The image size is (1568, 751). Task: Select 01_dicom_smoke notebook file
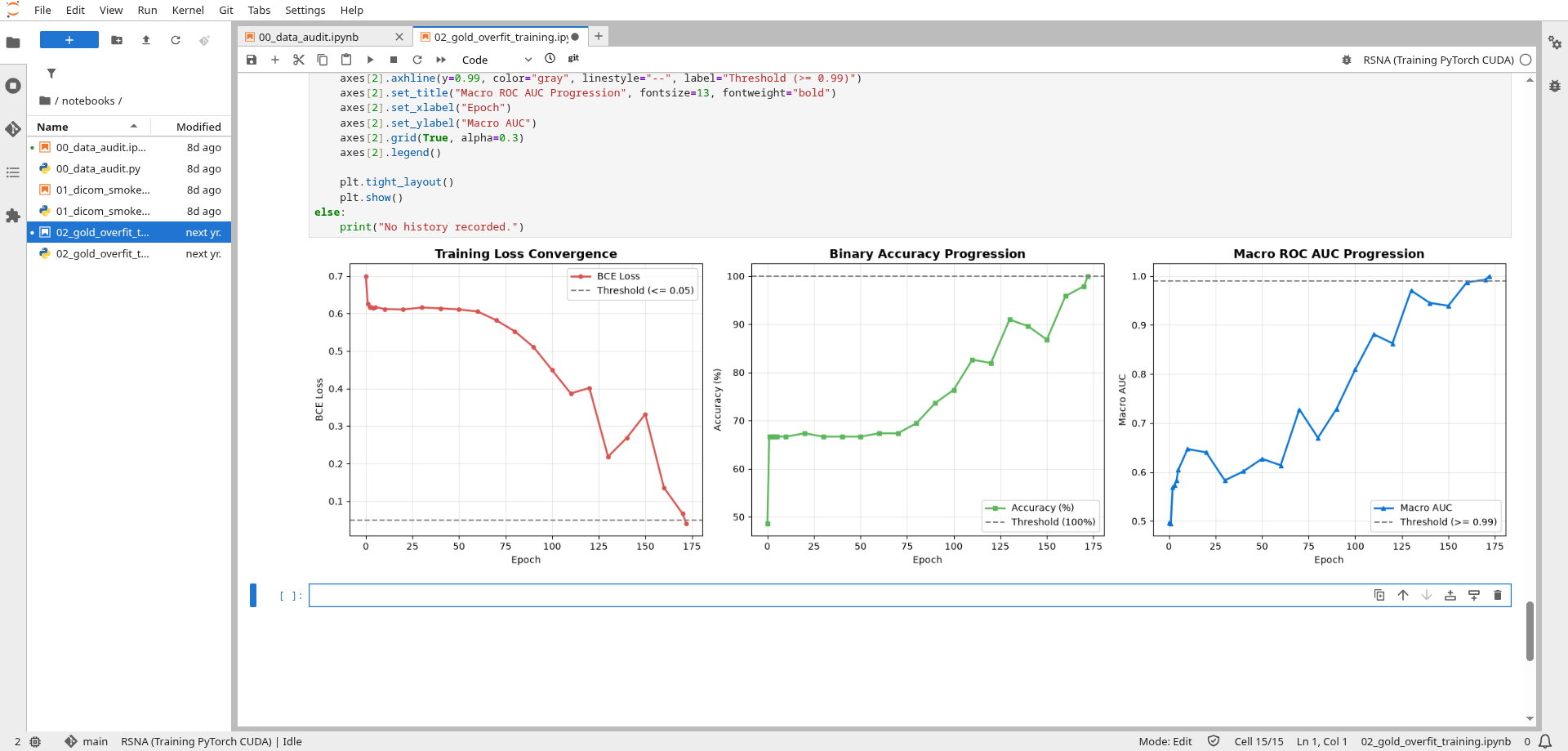pyautogui.click(x=129, y=190)
